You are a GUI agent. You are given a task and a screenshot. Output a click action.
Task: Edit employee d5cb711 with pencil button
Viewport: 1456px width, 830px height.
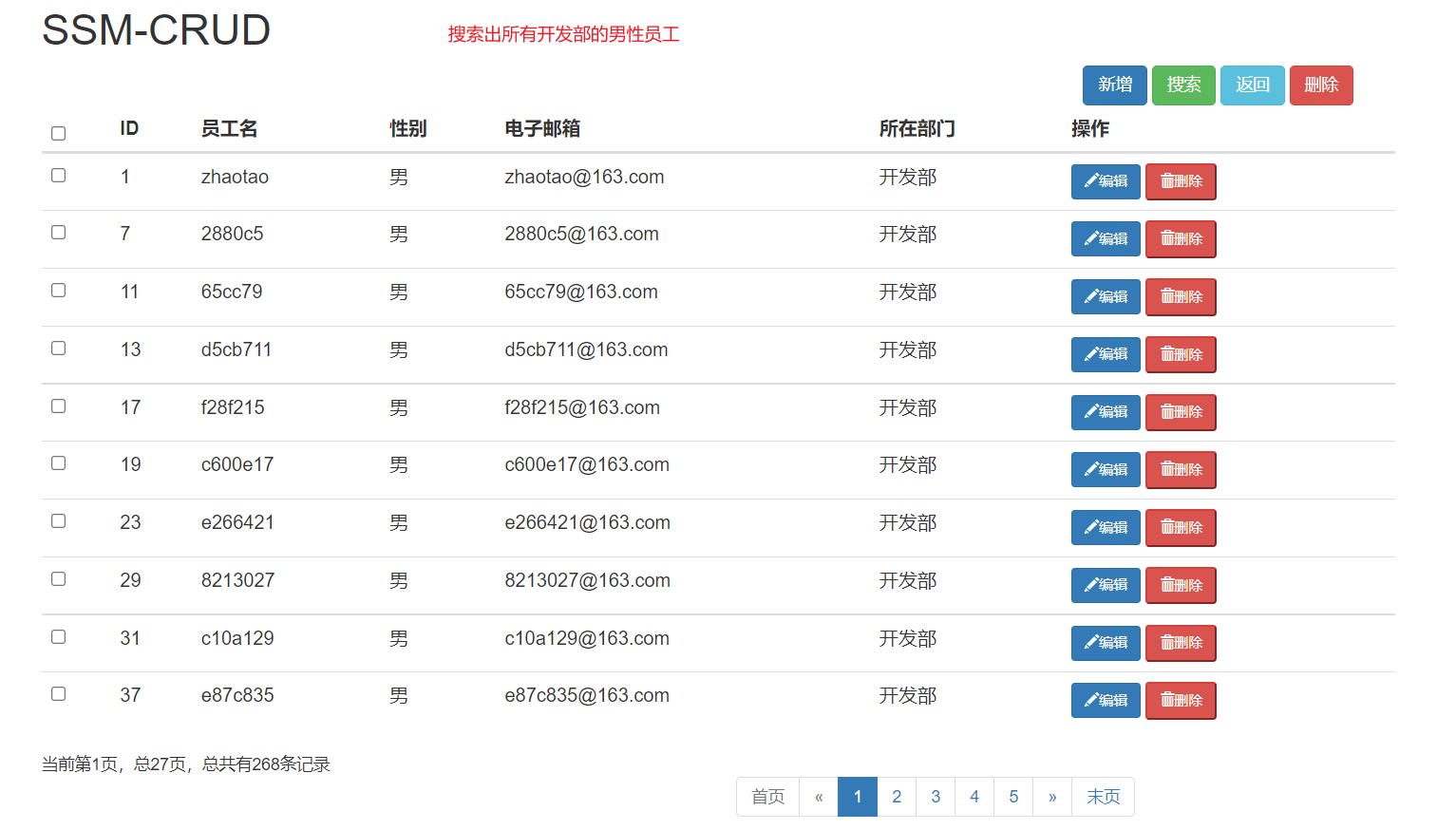click(1106, 354)
